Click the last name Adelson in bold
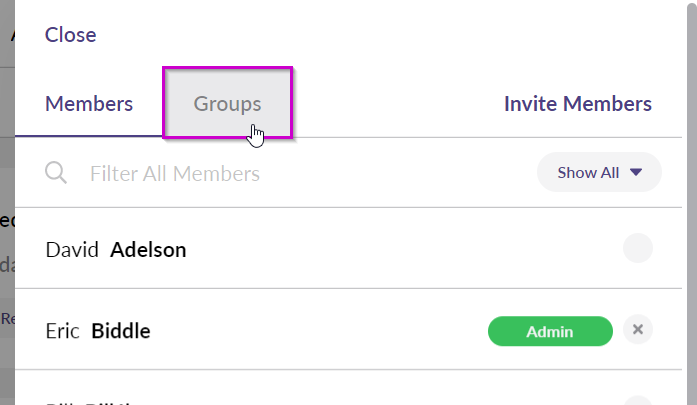Screen dimensions: 697x405 148,249
